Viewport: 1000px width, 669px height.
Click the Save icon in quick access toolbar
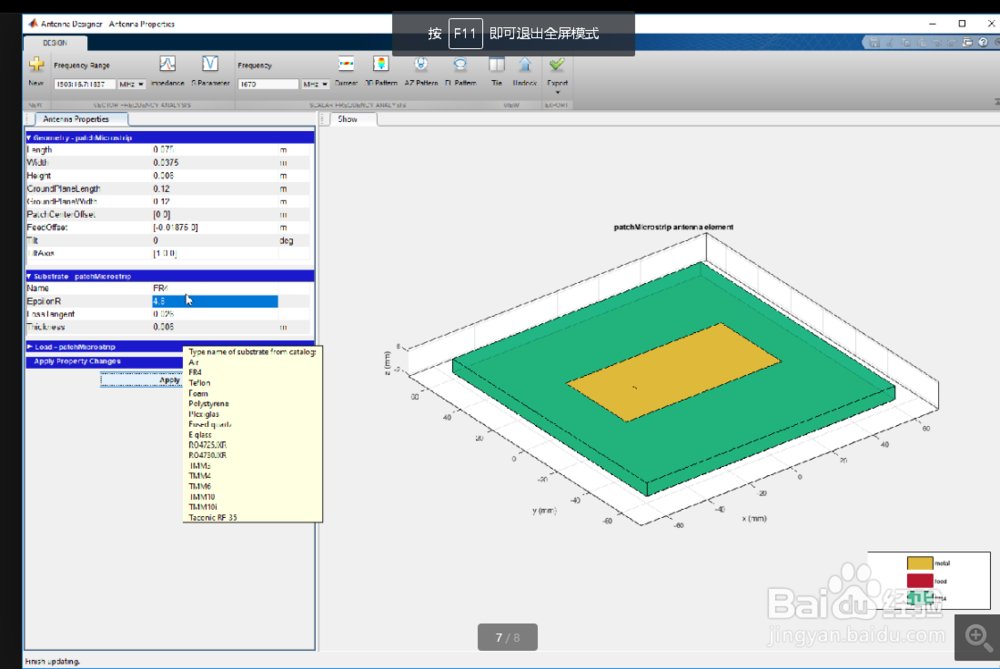[874, 43]
